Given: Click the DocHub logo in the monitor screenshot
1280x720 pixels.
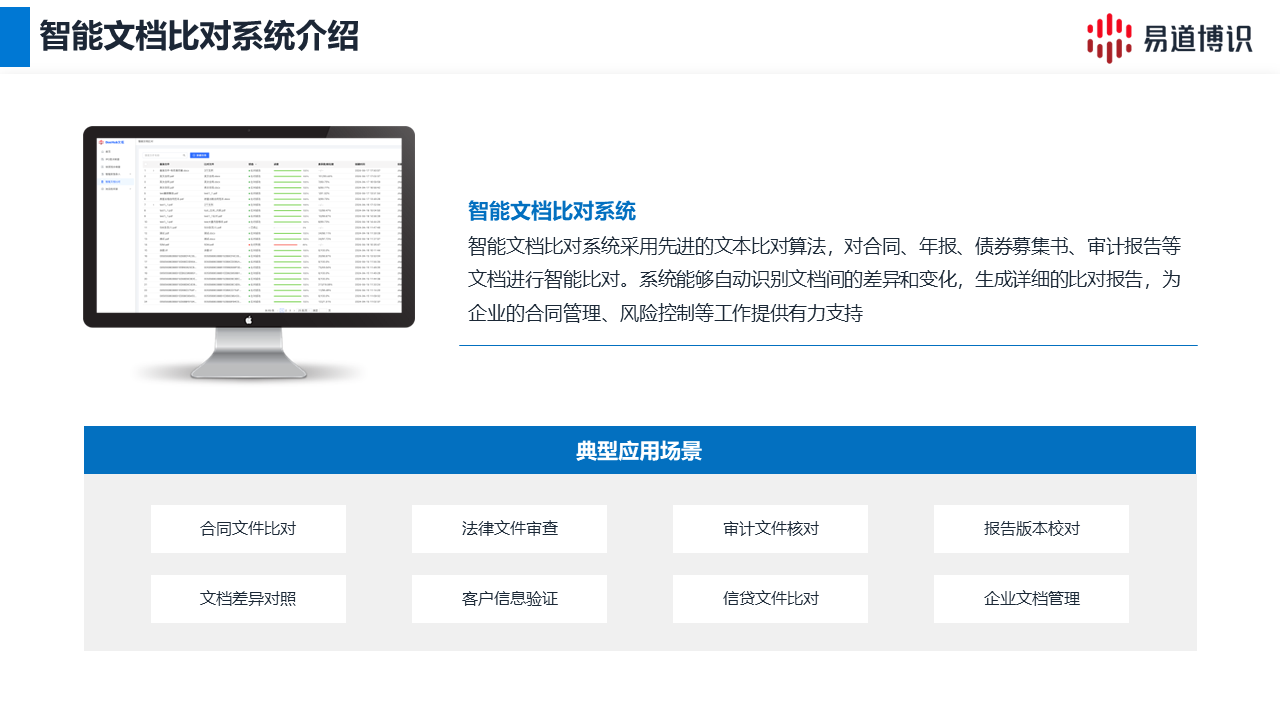Looking at the screenshot, I should 113,143.
